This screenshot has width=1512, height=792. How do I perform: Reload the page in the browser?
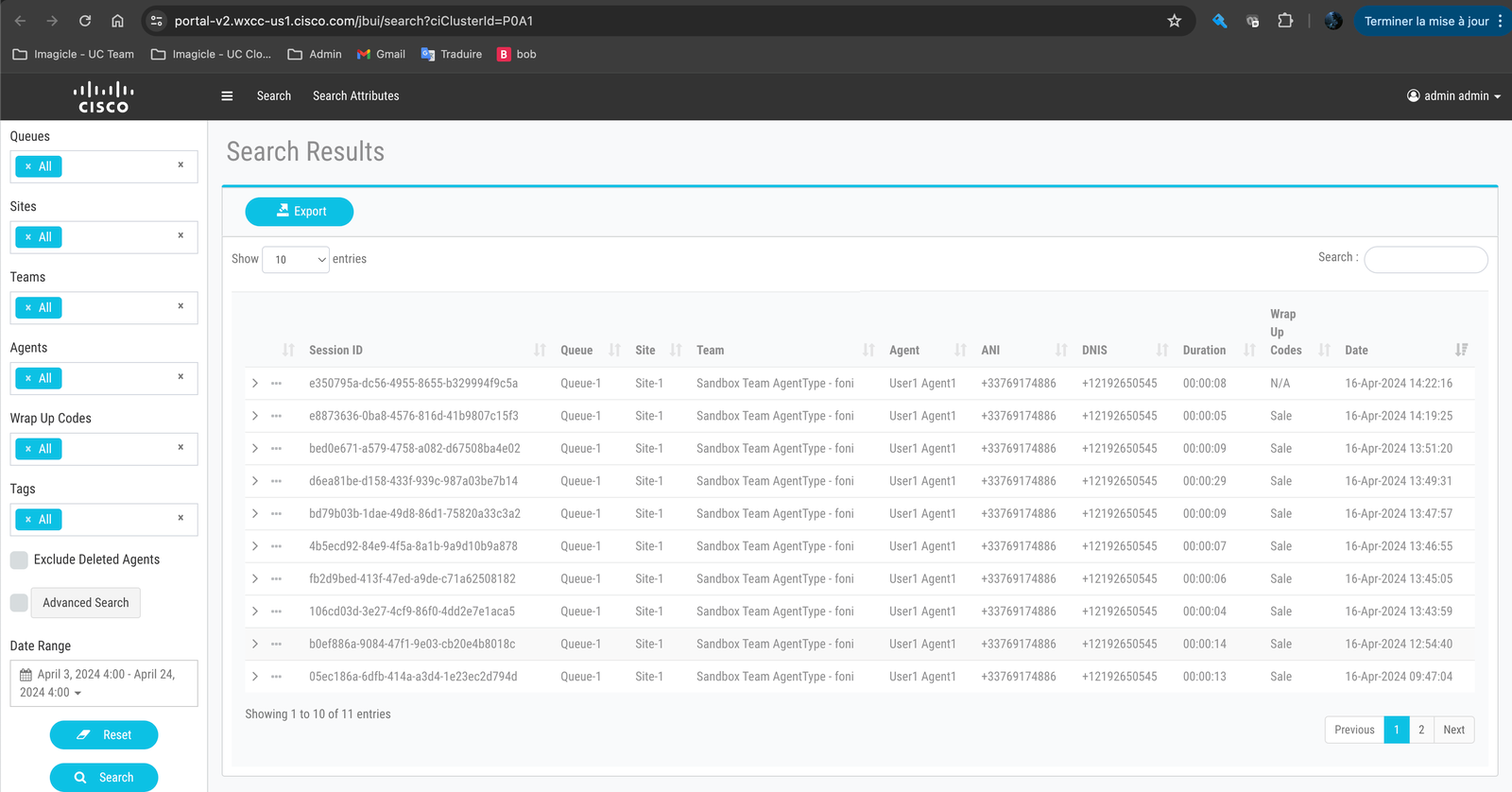pos(85,21)
